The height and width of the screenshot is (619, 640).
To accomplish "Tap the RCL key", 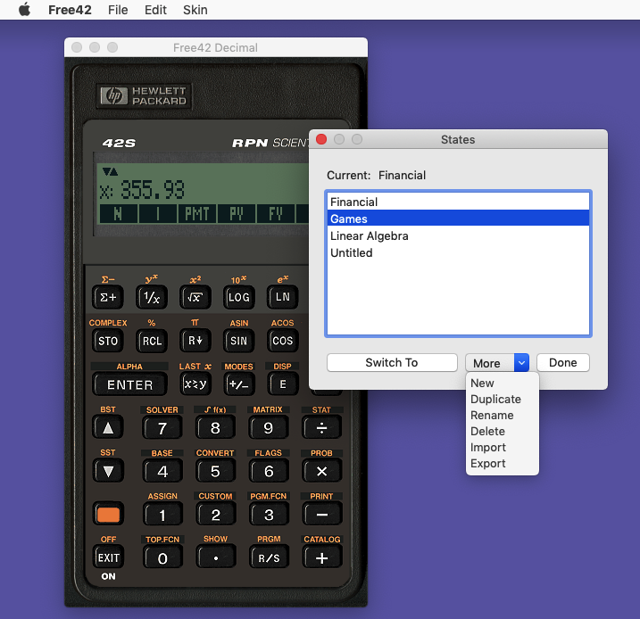I will pyautogui.click(x=152, y=341).
